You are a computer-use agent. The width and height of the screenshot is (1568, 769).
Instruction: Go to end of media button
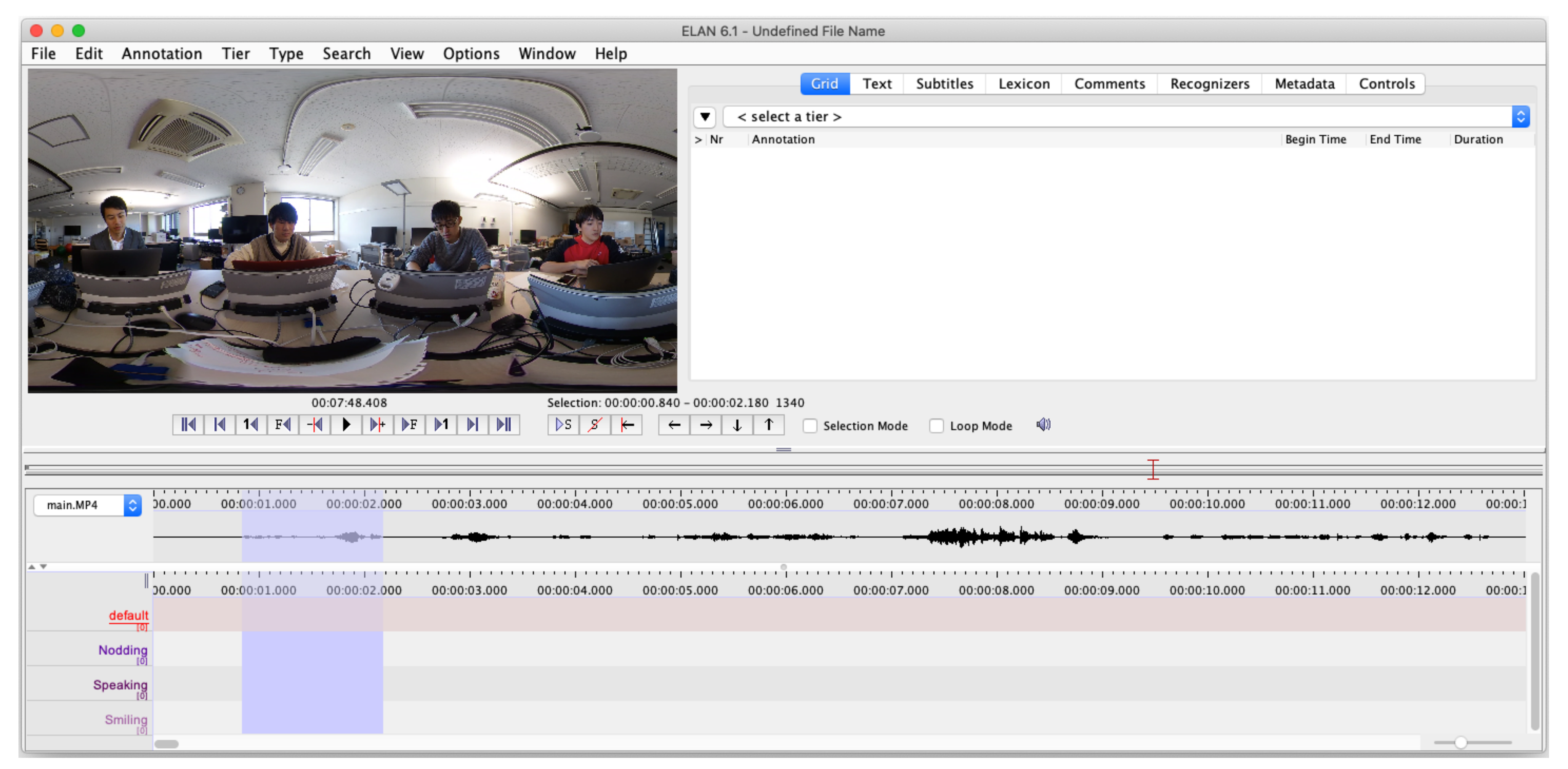504,425
